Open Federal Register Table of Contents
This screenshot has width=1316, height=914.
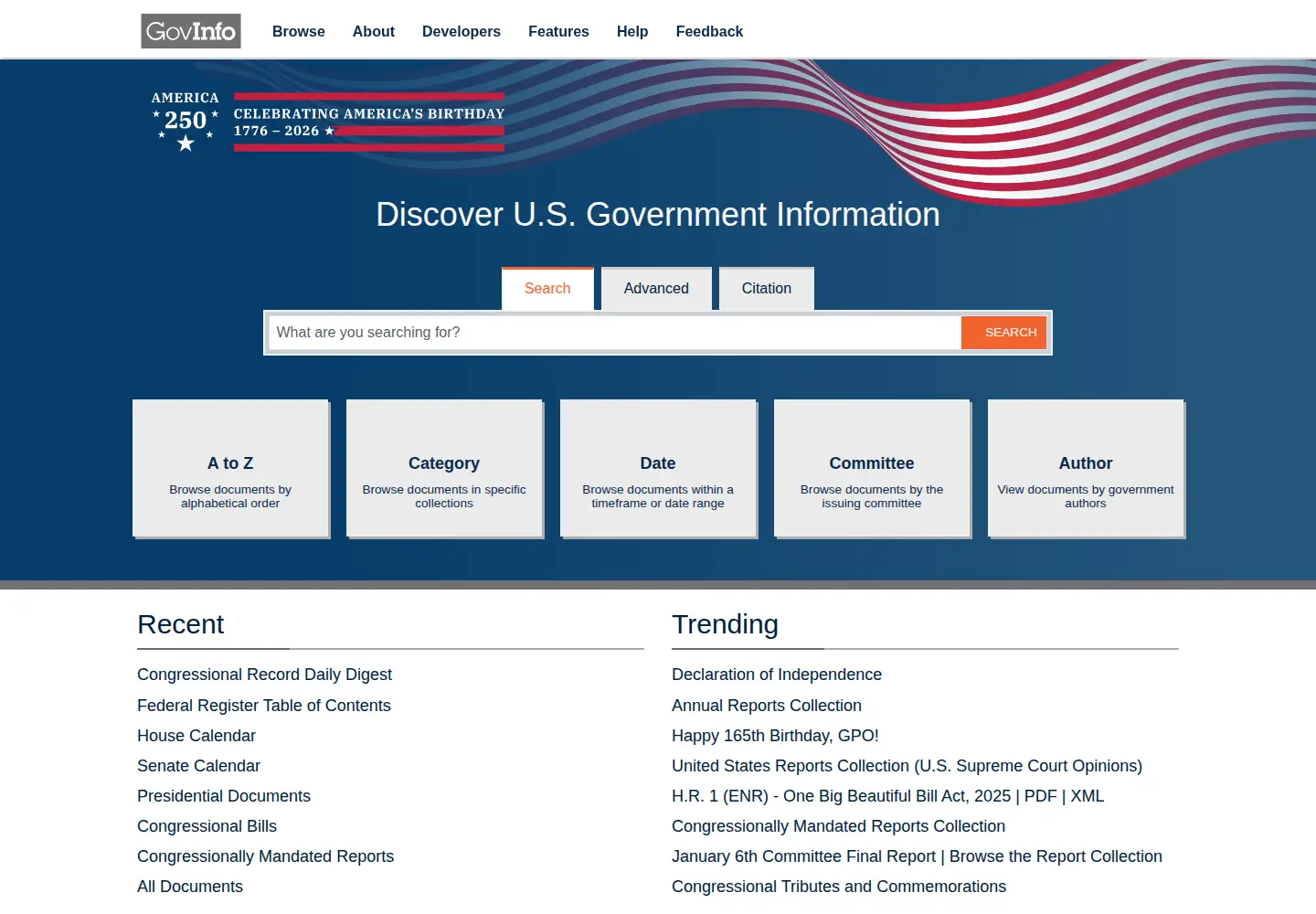264,706
